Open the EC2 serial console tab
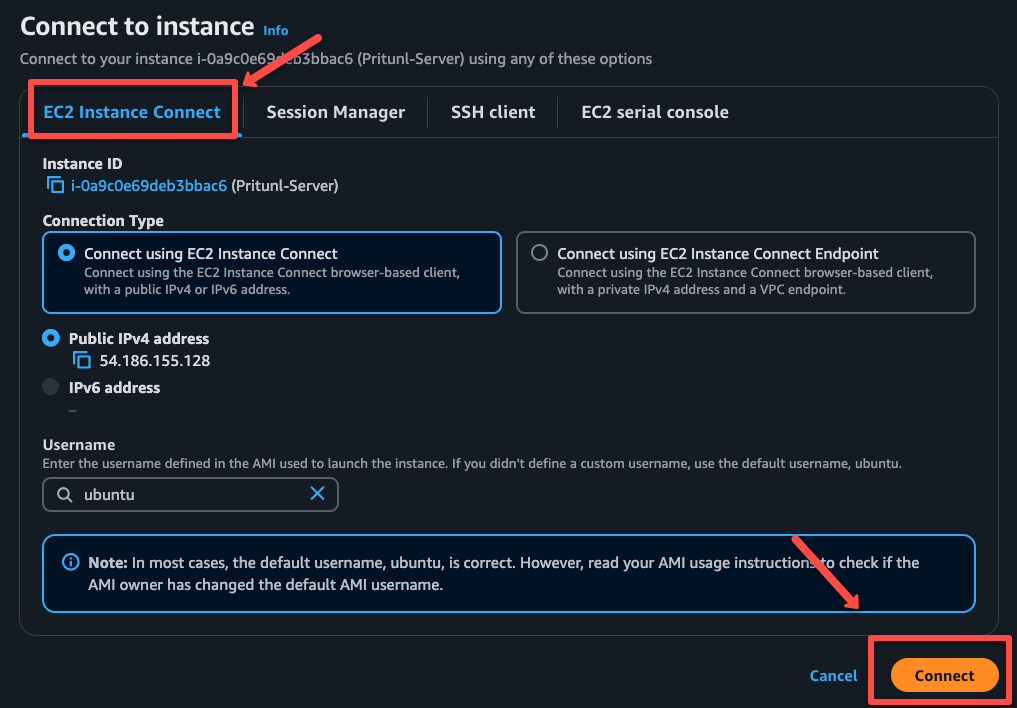1017x708 pixels. tap(654, 112)
